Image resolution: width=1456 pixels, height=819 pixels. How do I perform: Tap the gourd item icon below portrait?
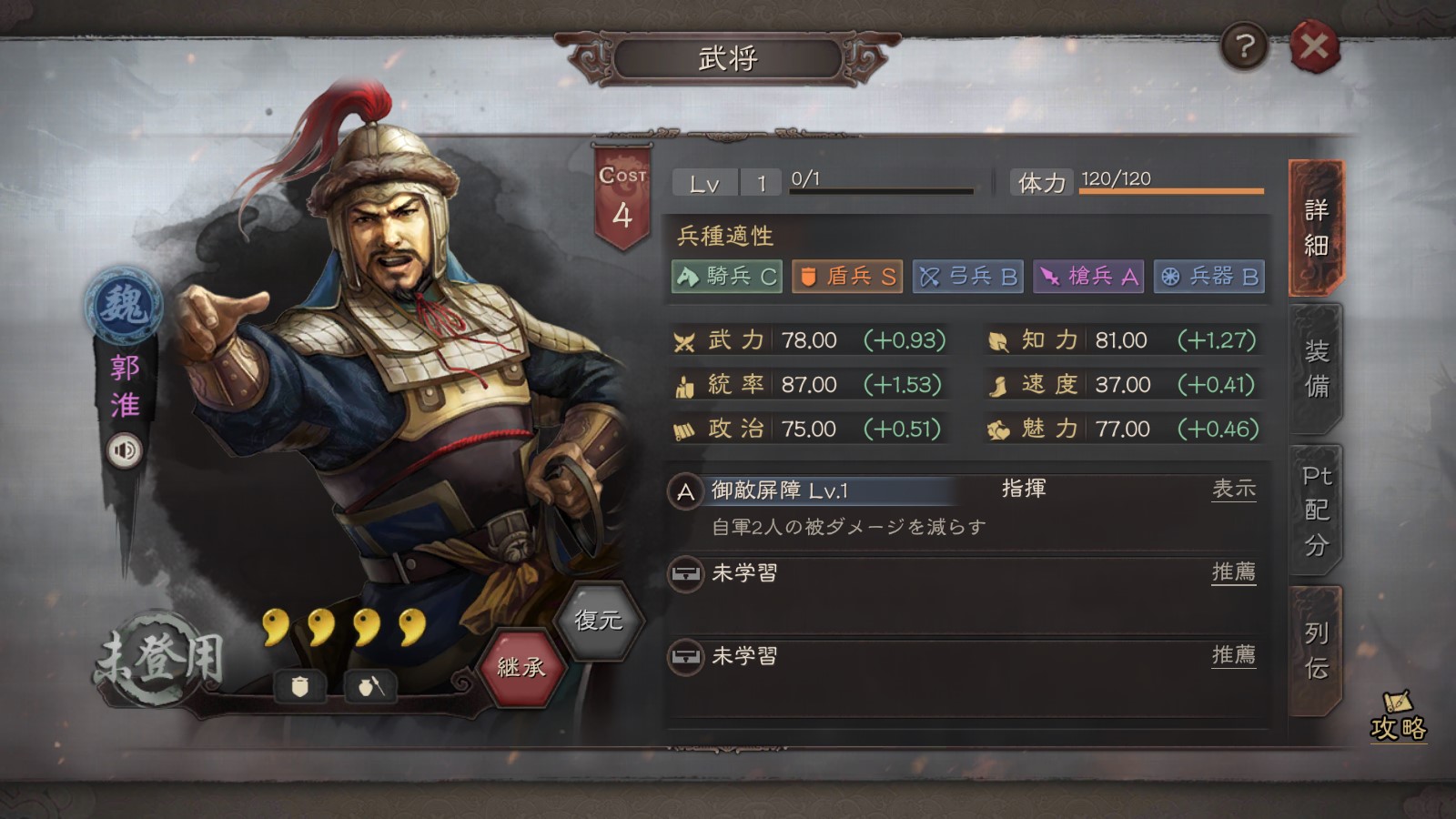[x=370, y=686]
